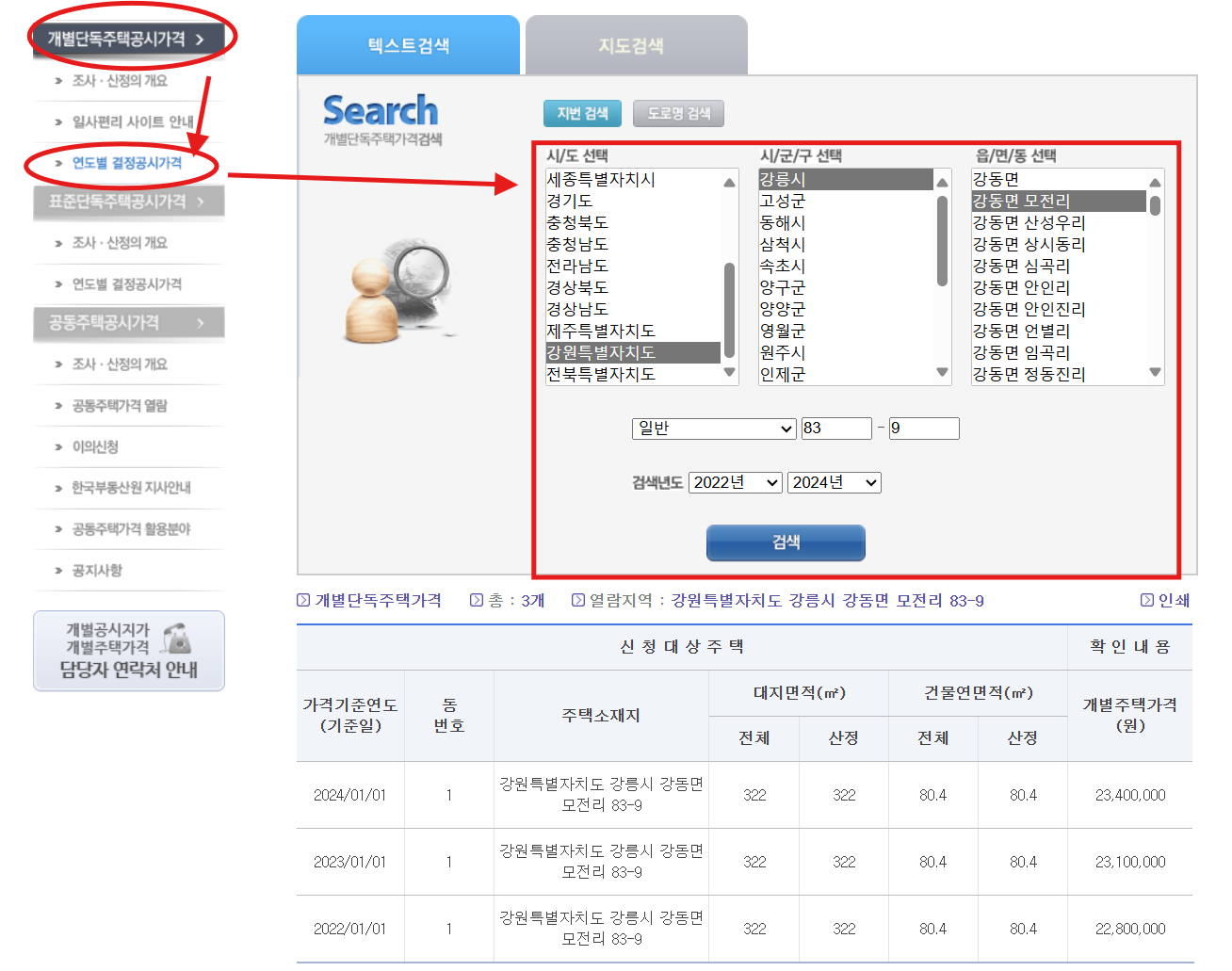The width and height of the screenshot is (1232, 971).
Task: Select 제주특별자치도 in 시/도 list
Action: pos(633,331)
